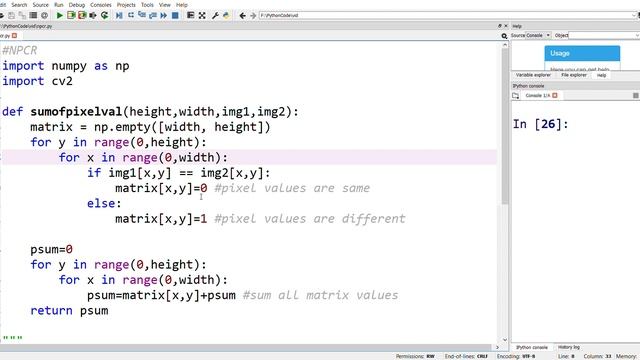
Task: Click the editor scrollbar up arrow
Action: [505, 45]
